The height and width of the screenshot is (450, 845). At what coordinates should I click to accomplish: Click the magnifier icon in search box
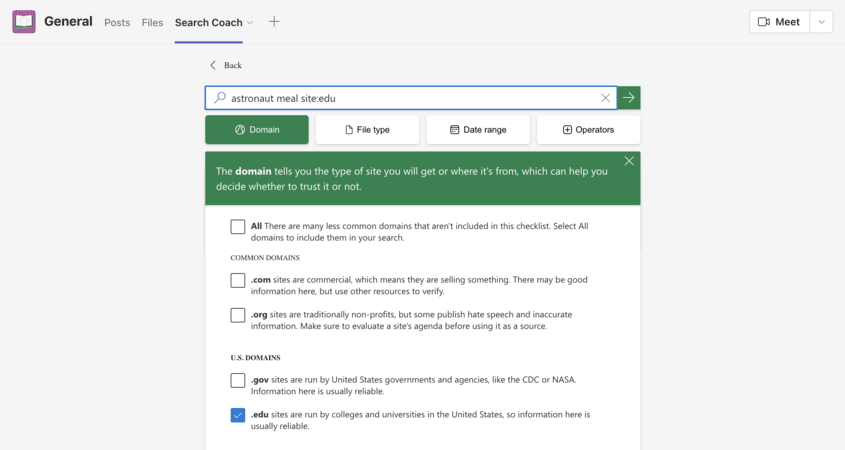tap(220, 98)
